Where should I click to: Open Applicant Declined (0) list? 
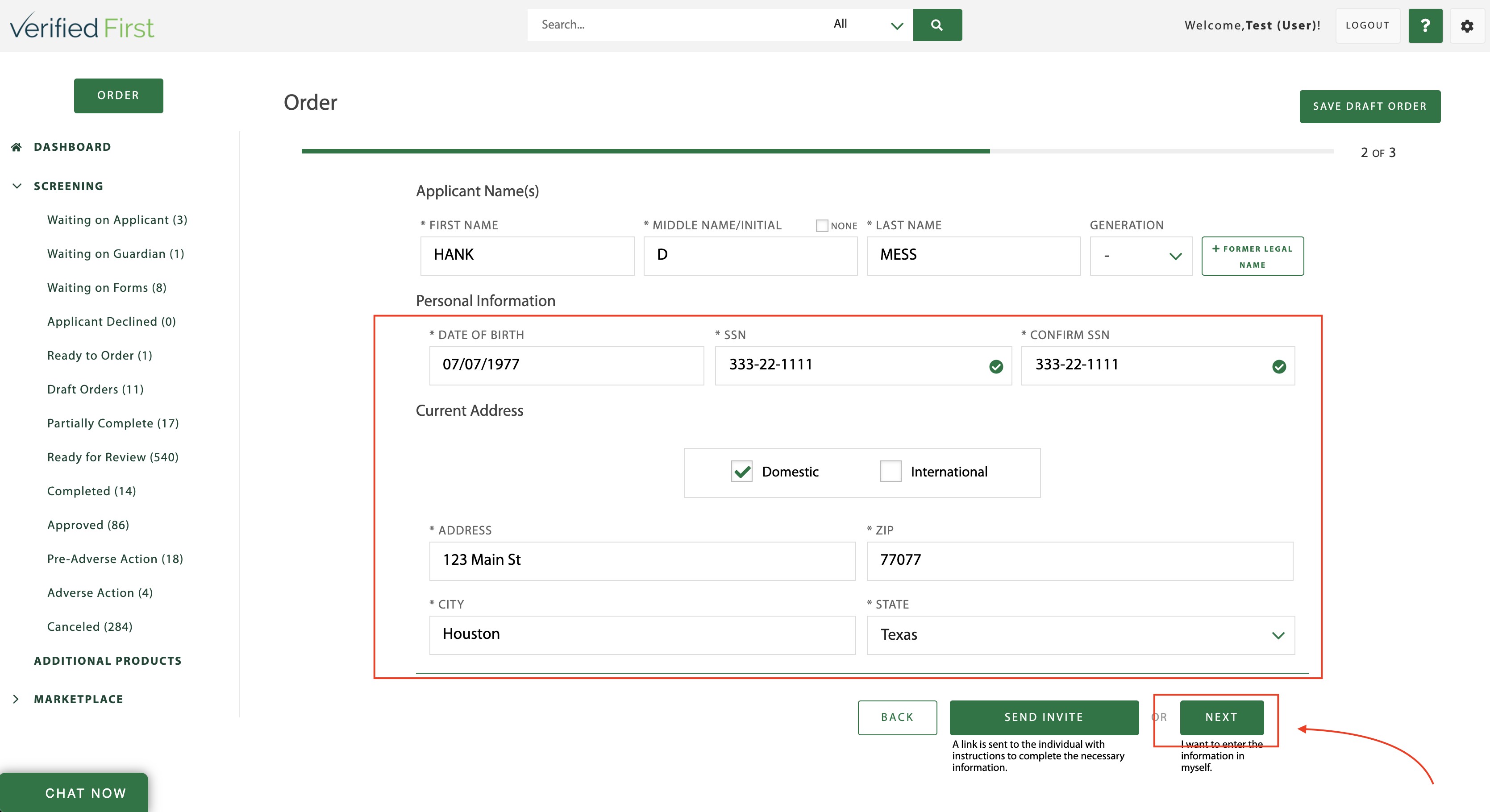tap(112, 321)
